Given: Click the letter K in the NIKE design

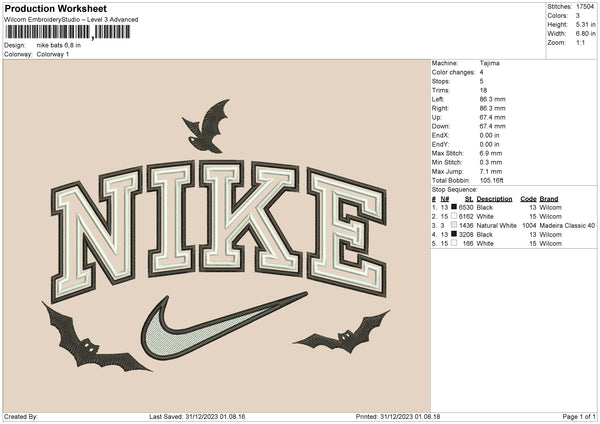Looking at the screenshot, I should tap(249, 218).
